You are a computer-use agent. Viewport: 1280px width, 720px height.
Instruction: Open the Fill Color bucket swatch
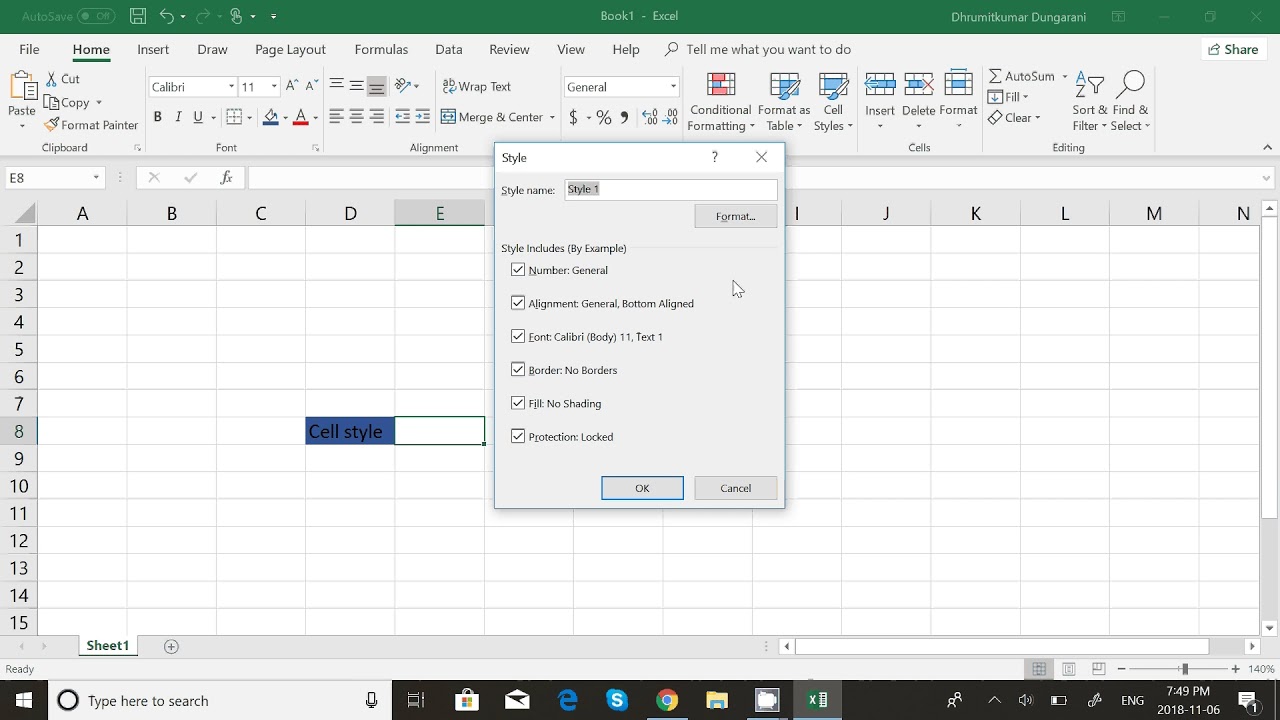coord(270,117)
